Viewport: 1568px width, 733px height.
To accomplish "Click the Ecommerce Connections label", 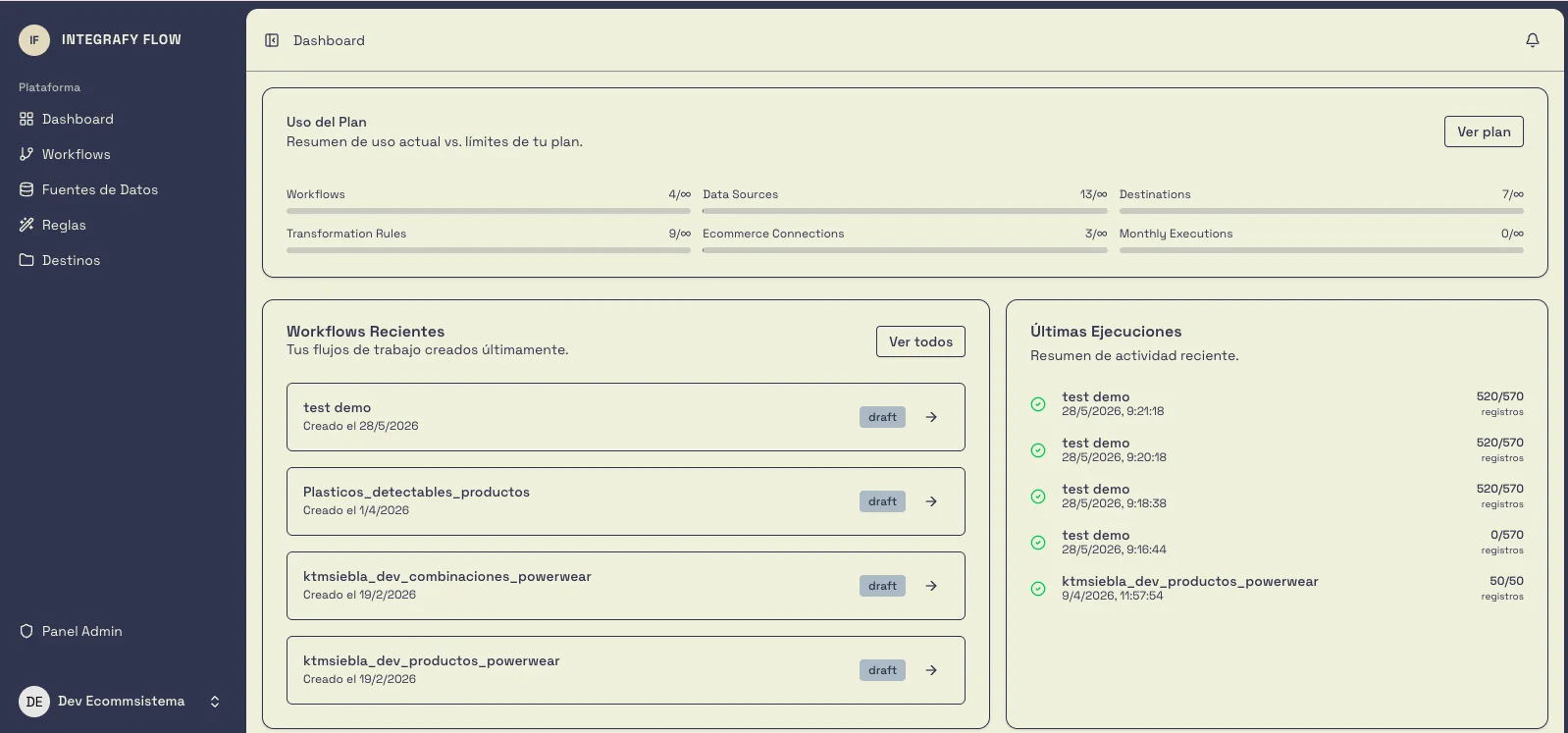I will [x=773, y=234].
